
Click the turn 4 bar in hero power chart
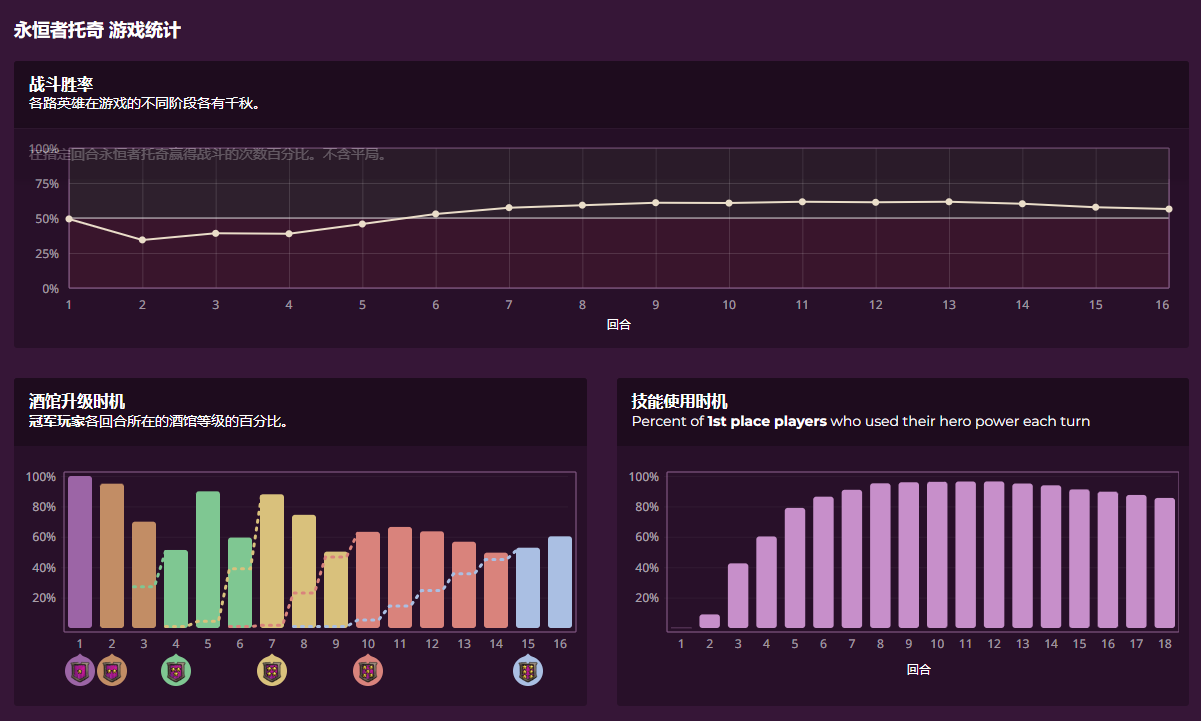pos(766,582)
